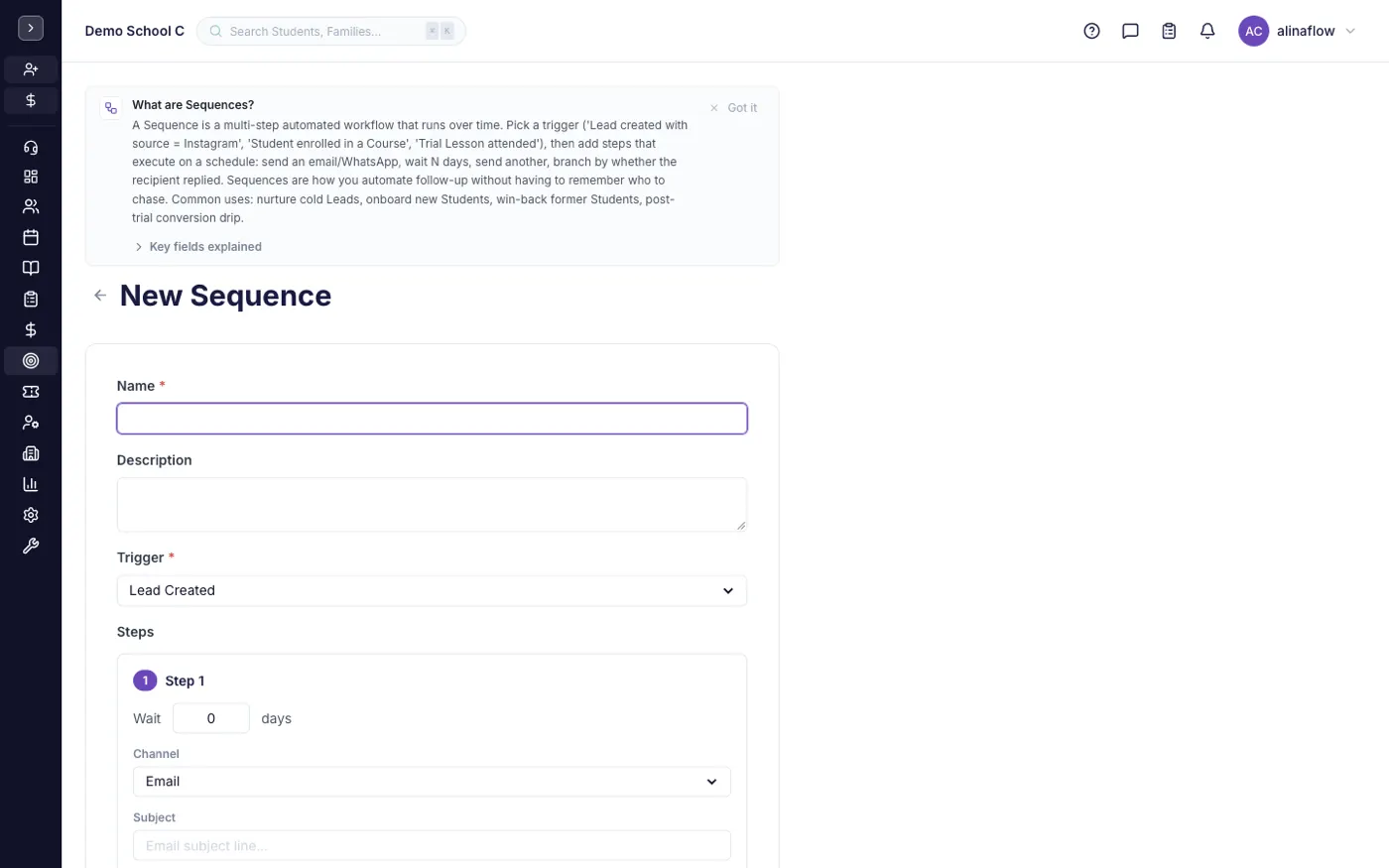Click the dollar icon directly above the target icon
The width and height of the screenshot is (1389, 868).
31,329
